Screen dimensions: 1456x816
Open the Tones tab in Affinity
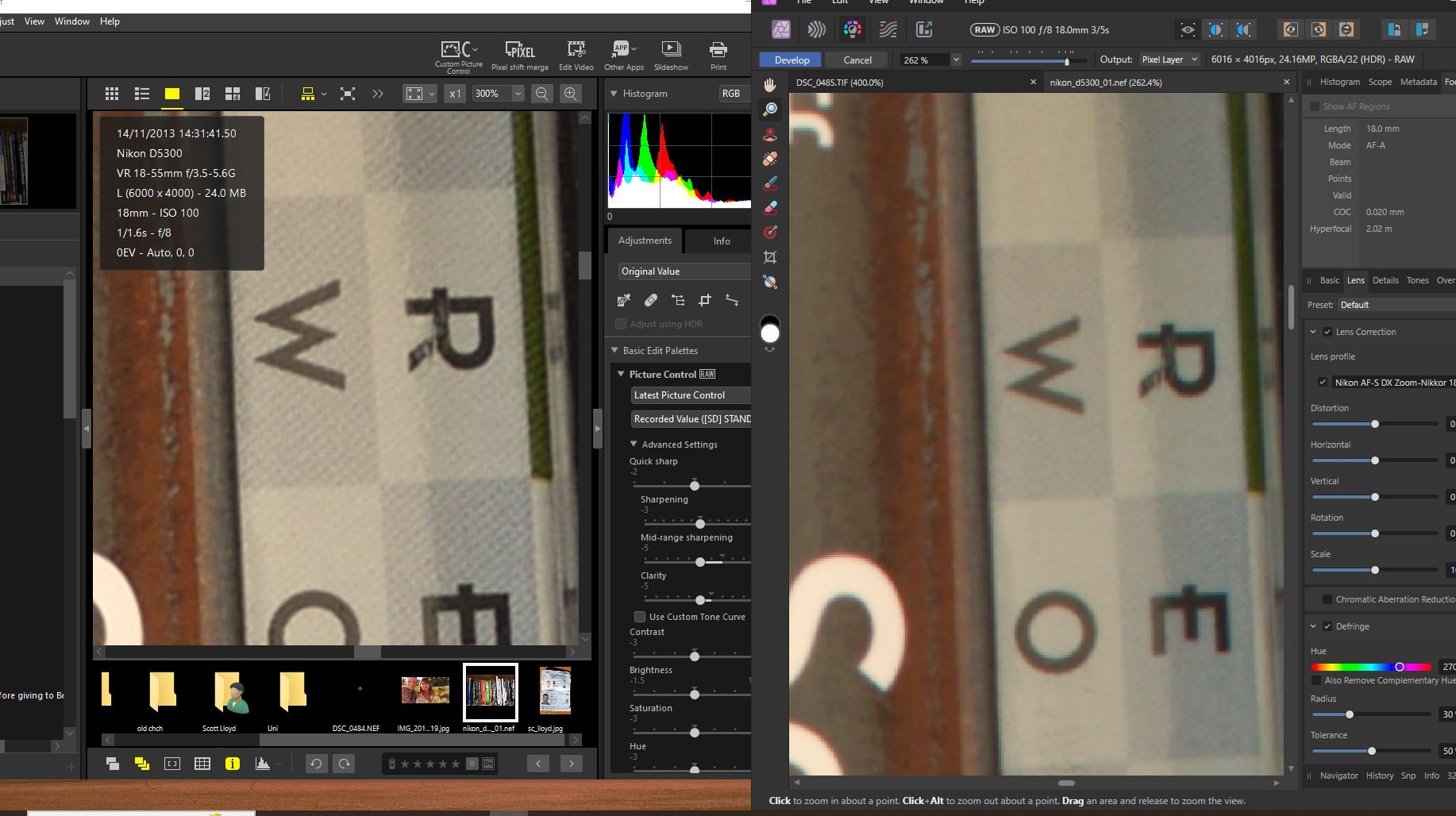pos(1418,280)
